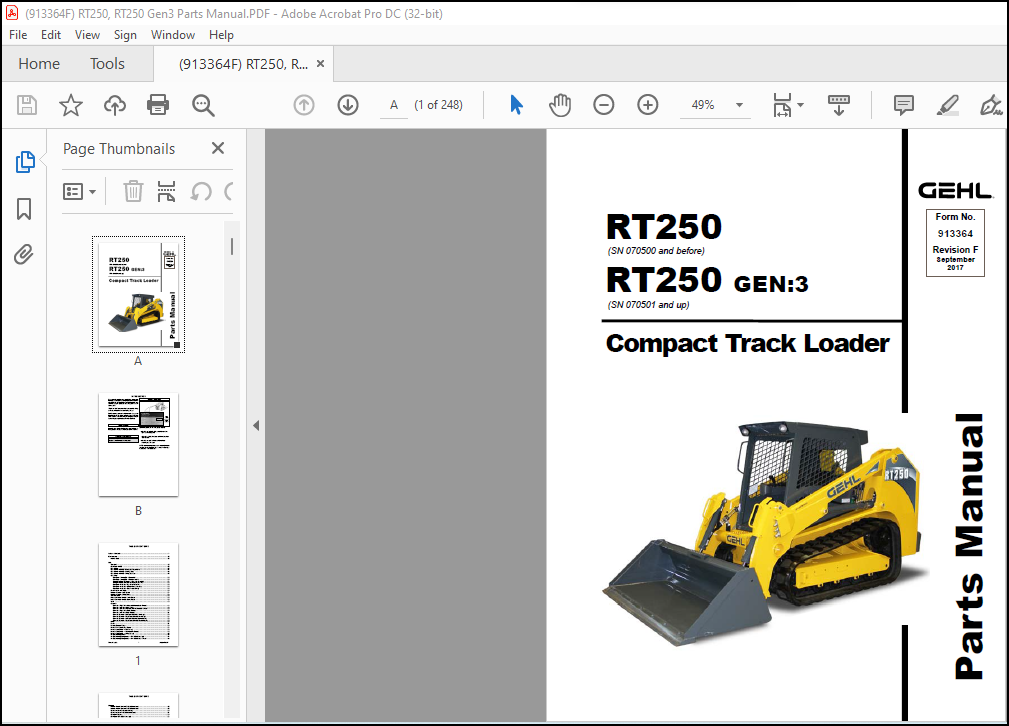Open the Edit menu
Image resolution: width=1009 pixels, height=726 pixels.
[x=51, y=35]
